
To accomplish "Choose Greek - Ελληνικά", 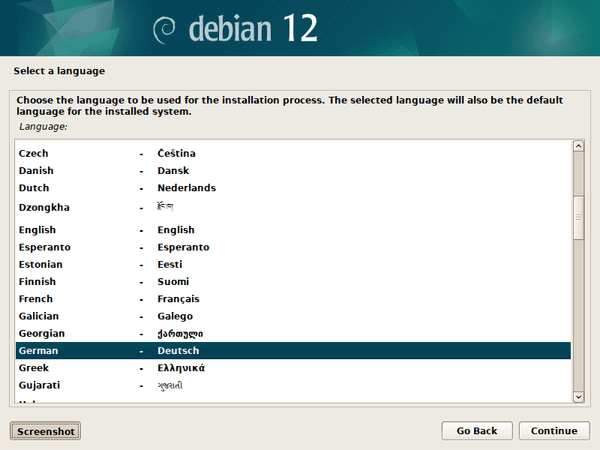I will click(34, 367).
